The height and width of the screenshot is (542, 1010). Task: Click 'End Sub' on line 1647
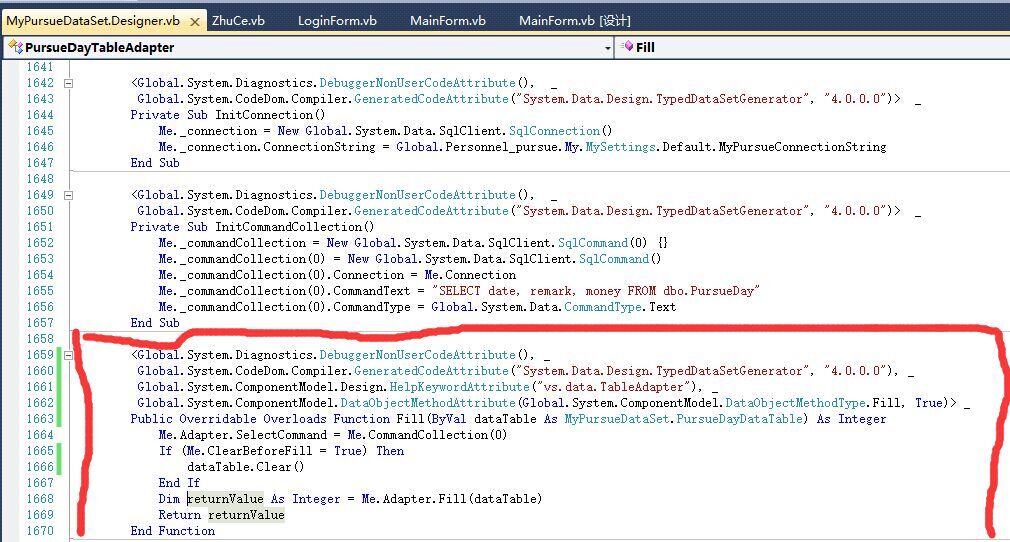click(x=155, y=163)
